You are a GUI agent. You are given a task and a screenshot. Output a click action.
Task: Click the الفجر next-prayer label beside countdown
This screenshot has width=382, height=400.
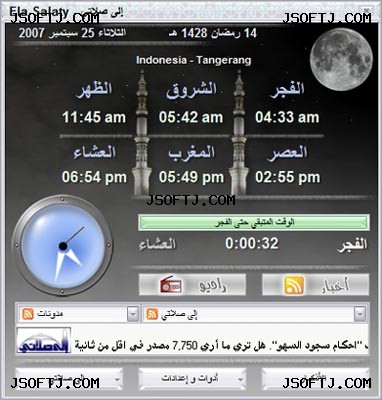click(x=352, y=245)
